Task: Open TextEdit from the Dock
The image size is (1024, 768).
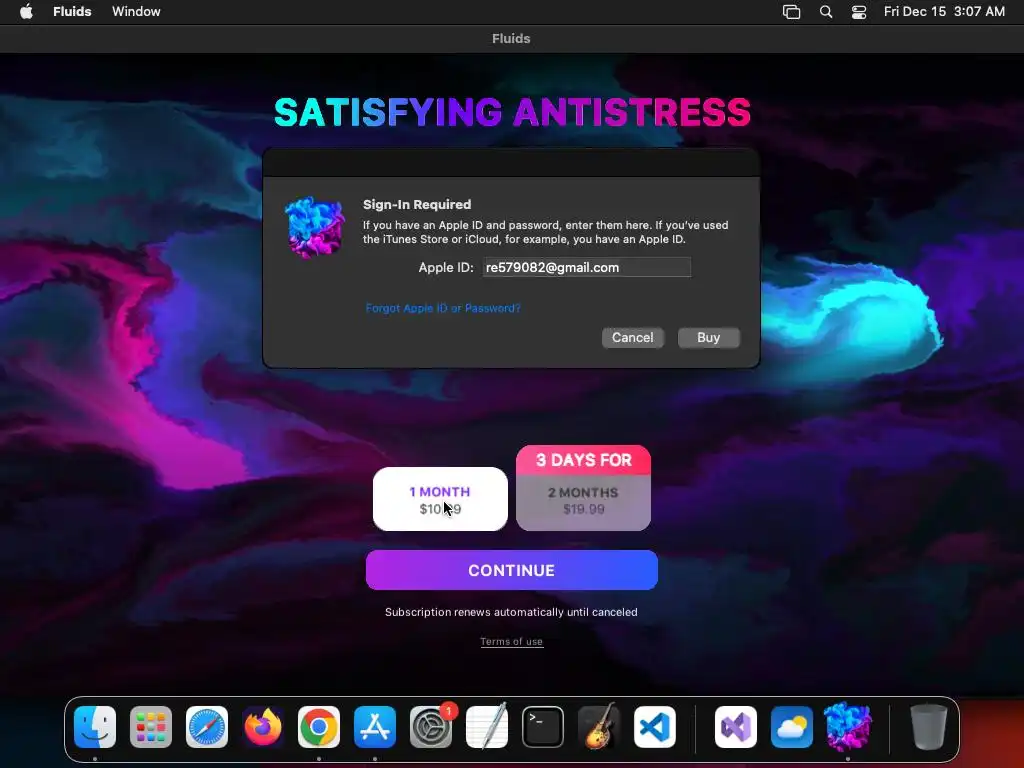Action: click(x=487, y=727)
